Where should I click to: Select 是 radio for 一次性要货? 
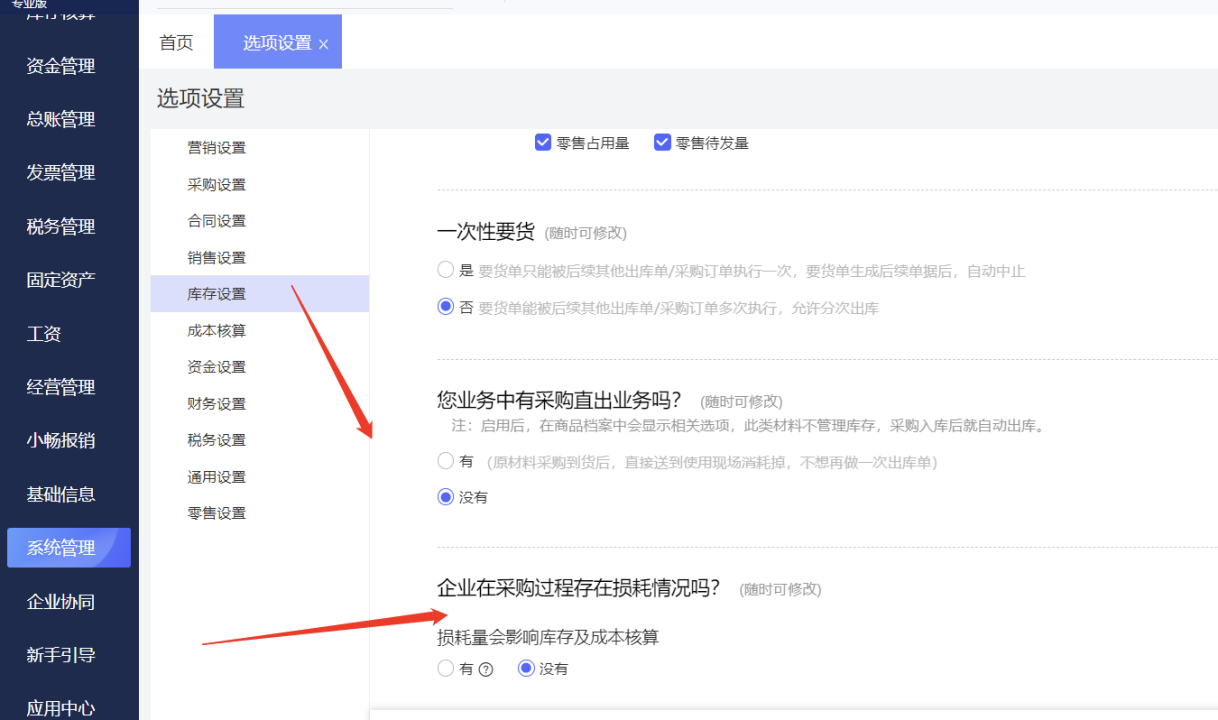tap(446, 270)
